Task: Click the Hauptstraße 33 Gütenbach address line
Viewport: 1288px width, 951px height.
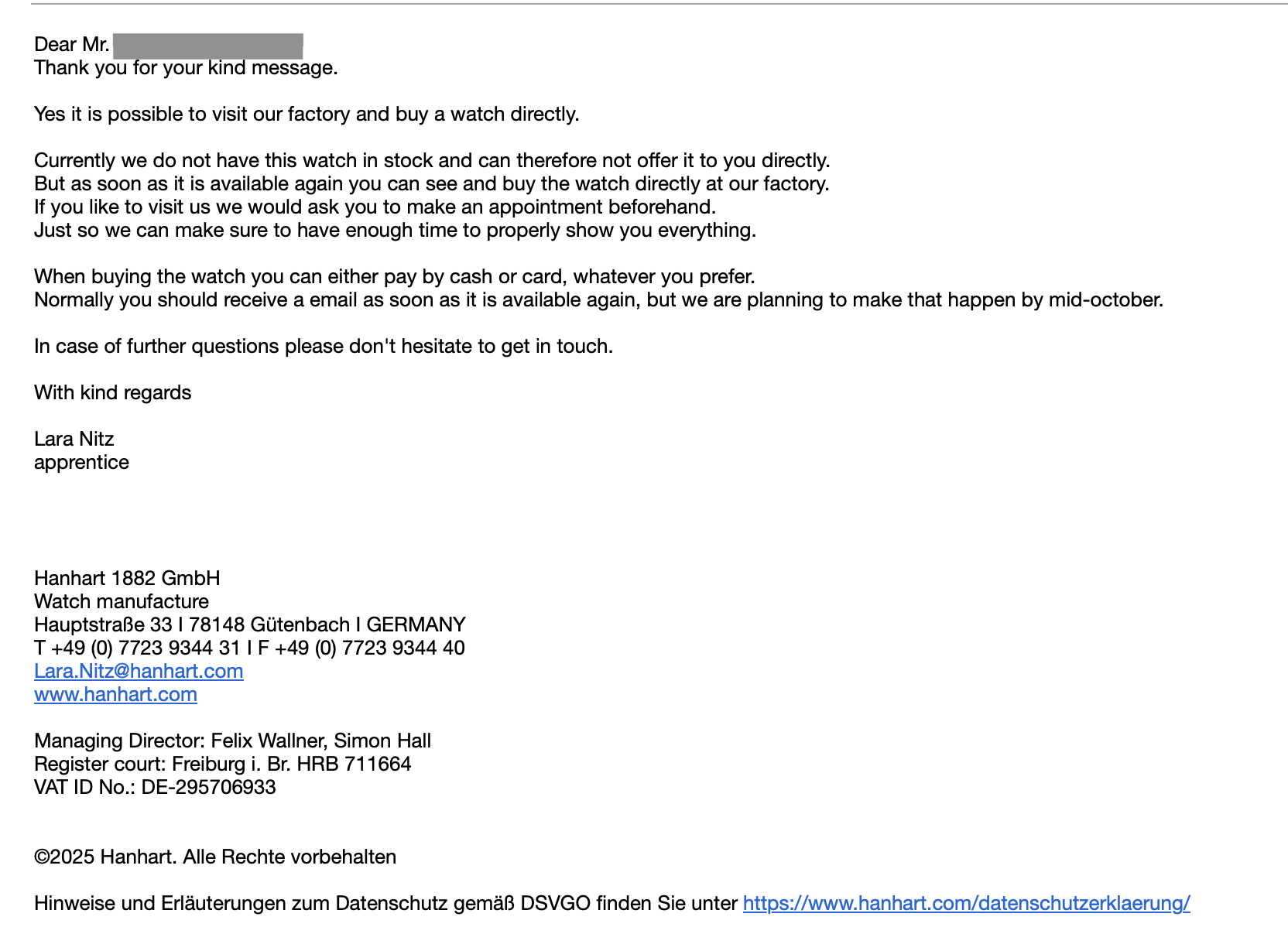Action: [249, 625]
